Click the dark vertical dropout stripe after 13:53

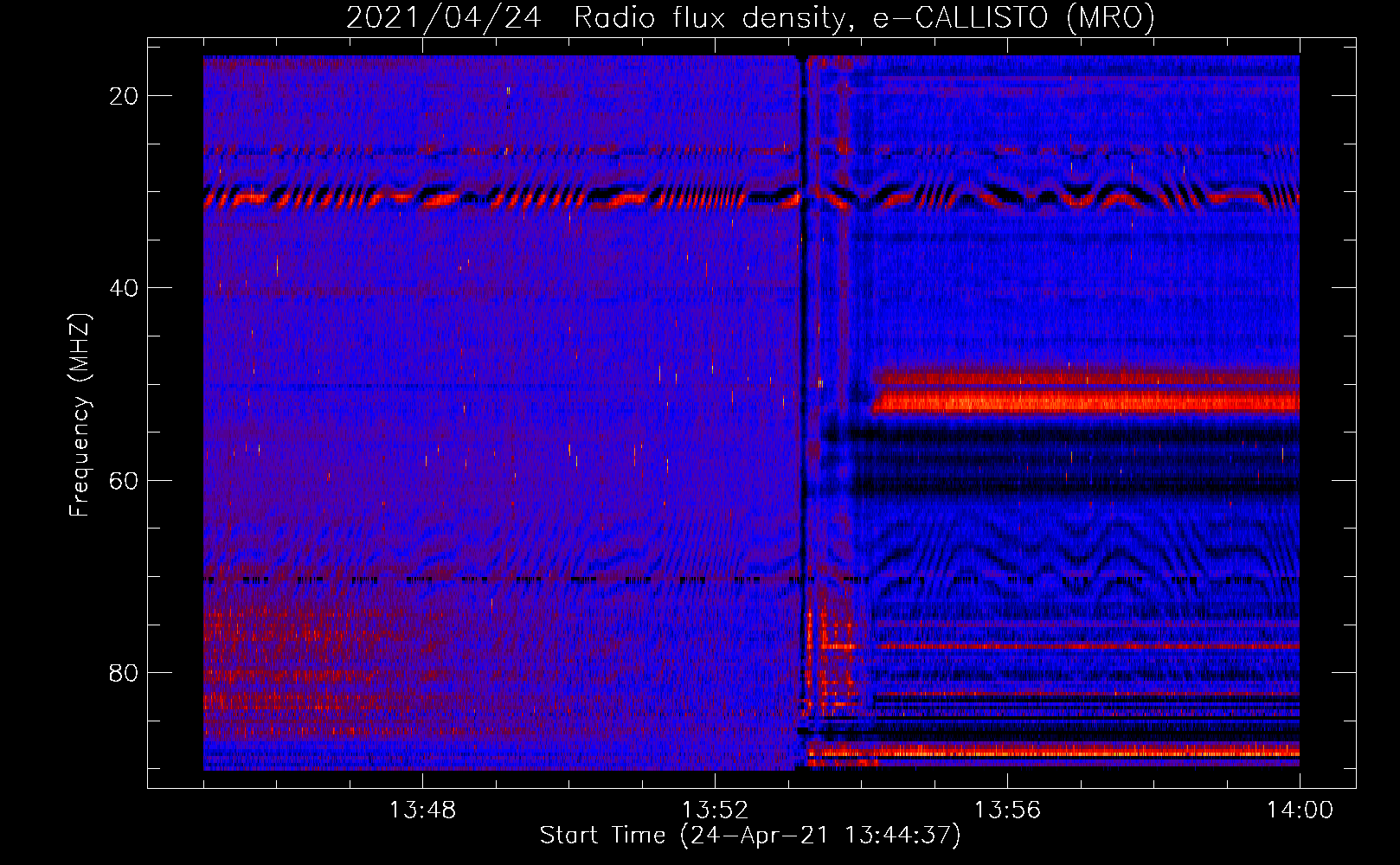click(803, 413)
